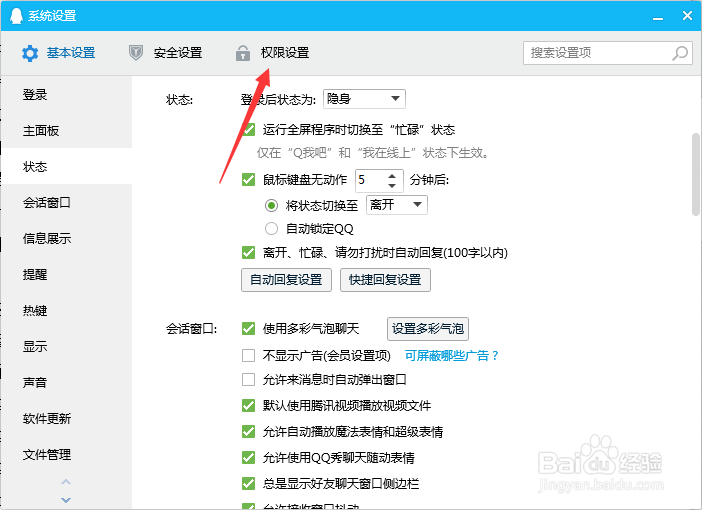Select 将状态切换至 radio button
Viewport: 702px width, 510px height.
coord(271,206)
